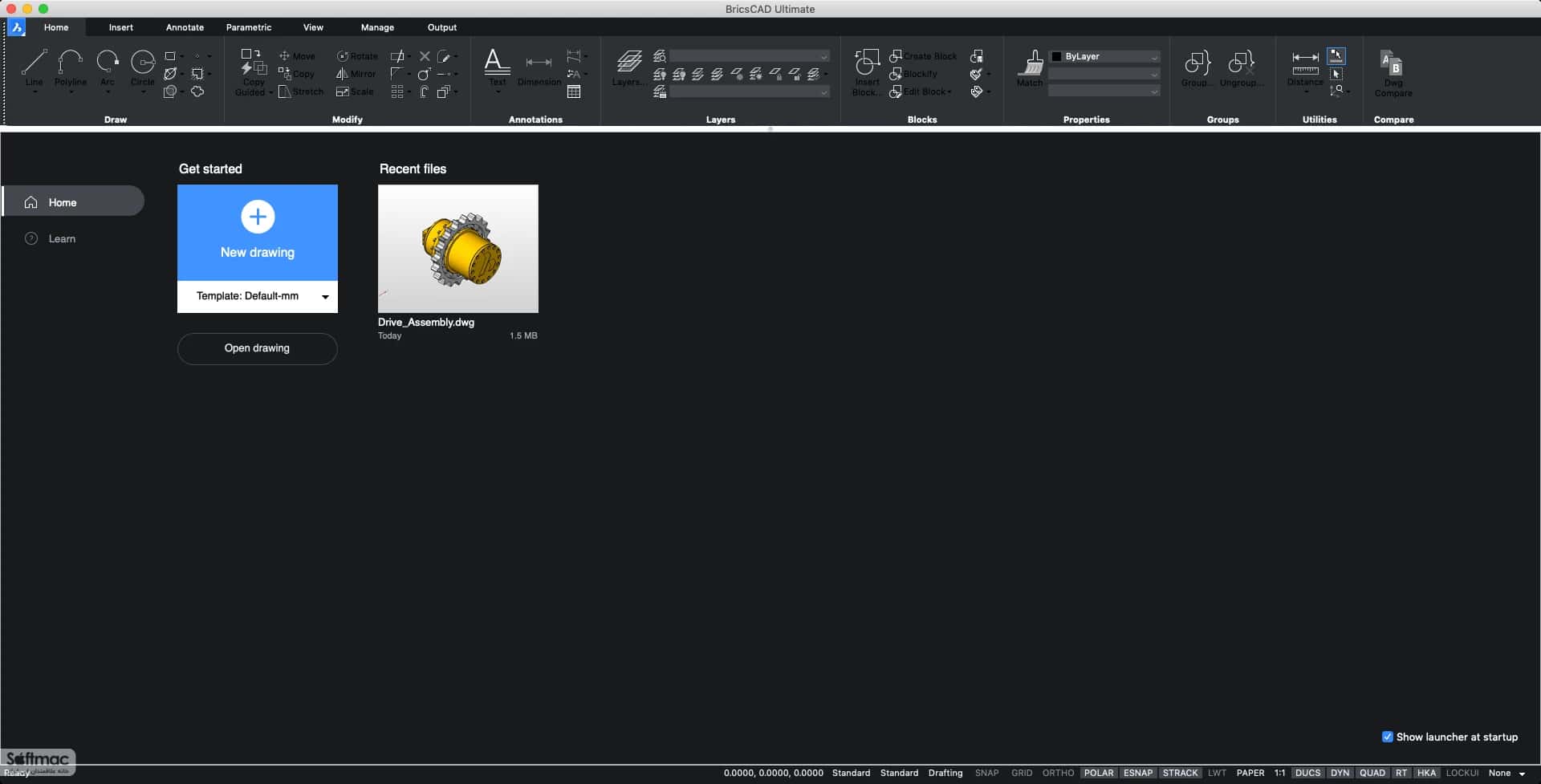1541x784 pixels.
Task: Open the Output ribbon tab
Action: coord(442,27)
